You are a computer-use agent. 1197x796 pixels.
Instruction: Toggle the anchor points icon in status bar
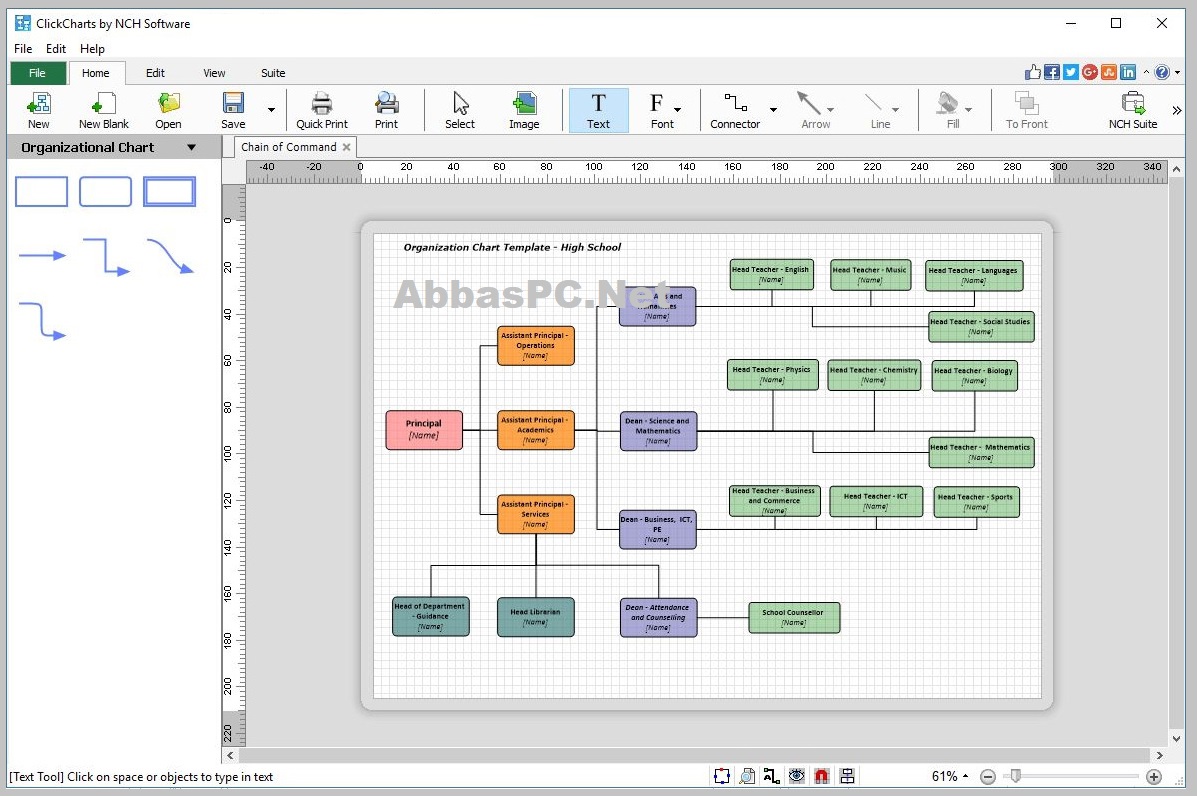(x=721, y=776)
